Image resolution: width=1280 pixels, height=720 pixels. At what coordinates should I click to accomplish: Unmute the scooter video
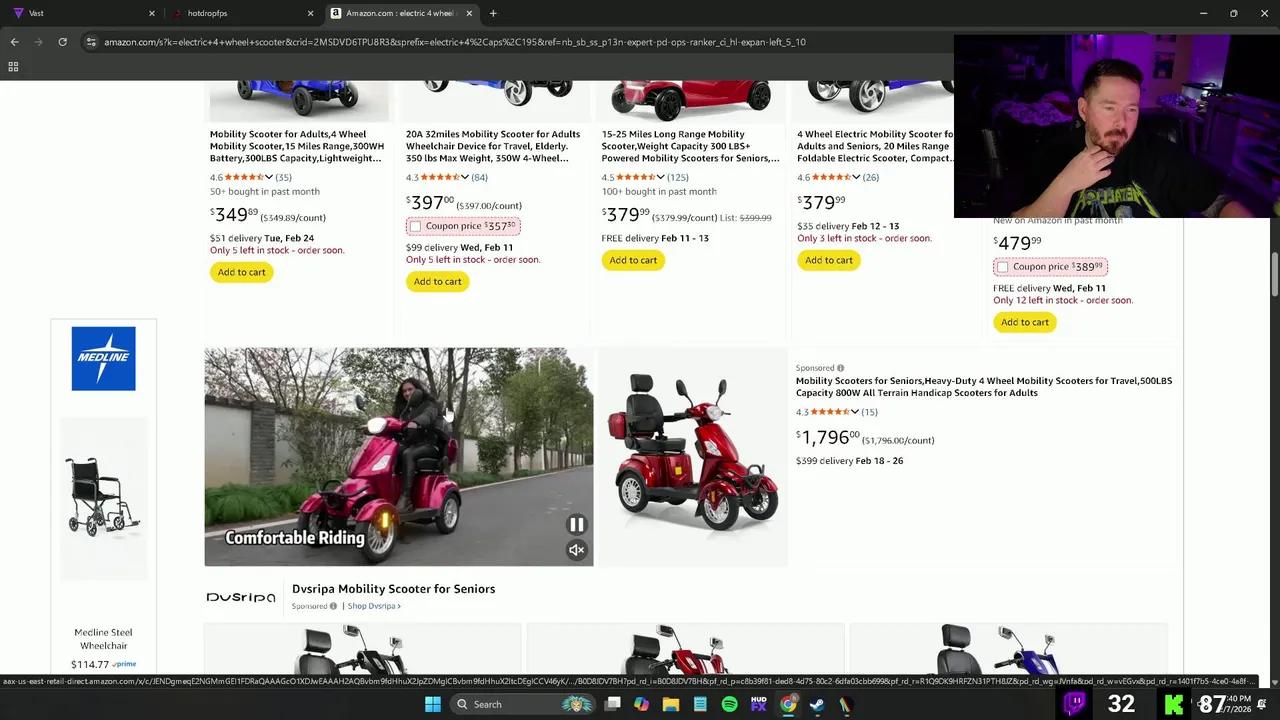(576, 550)
